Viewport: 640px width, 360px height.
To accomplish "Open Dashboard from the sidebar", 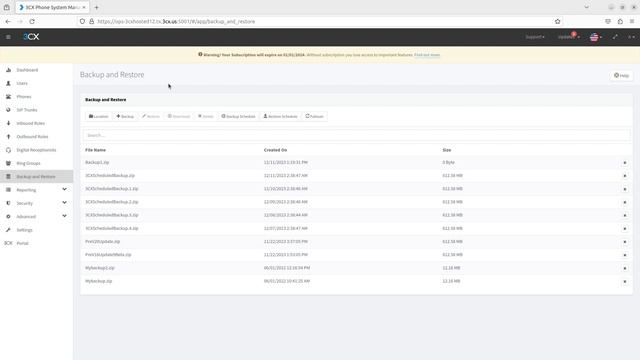I will [x=27, y=70].
